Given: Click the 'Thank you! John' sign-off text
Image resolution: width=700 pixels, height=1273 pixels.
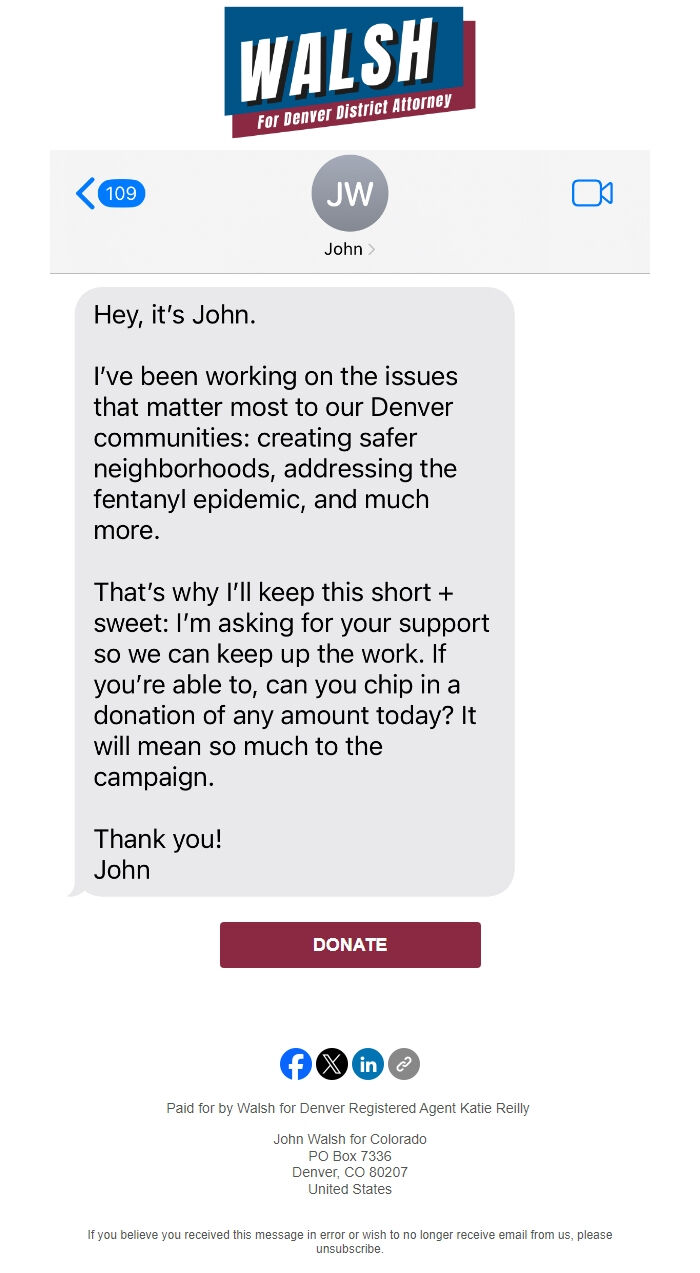Looking at the screenshot, I should pos(157,854).
